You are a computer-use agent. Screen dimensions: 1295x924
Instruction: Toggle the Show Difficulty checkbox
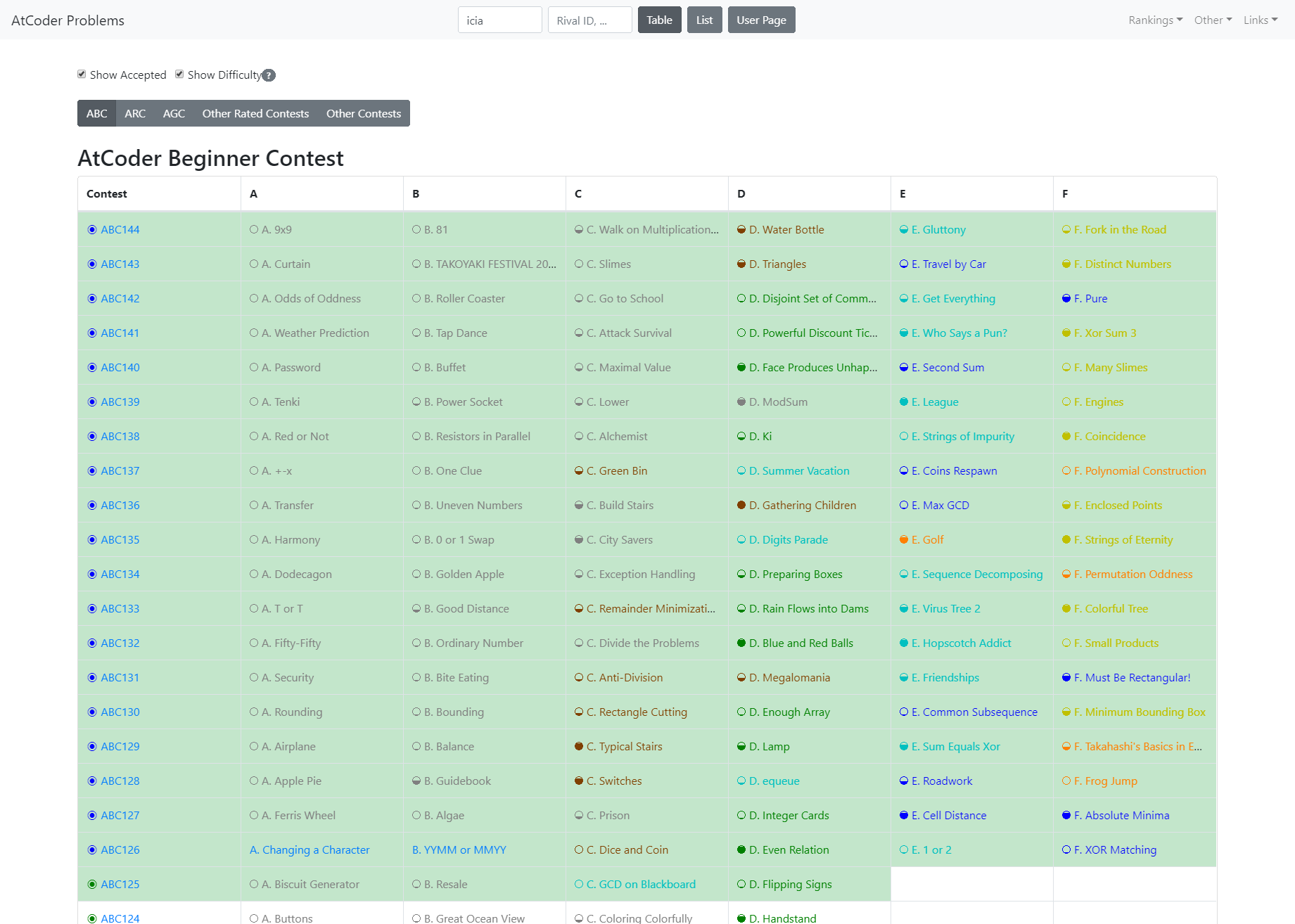tap(179, 75)
